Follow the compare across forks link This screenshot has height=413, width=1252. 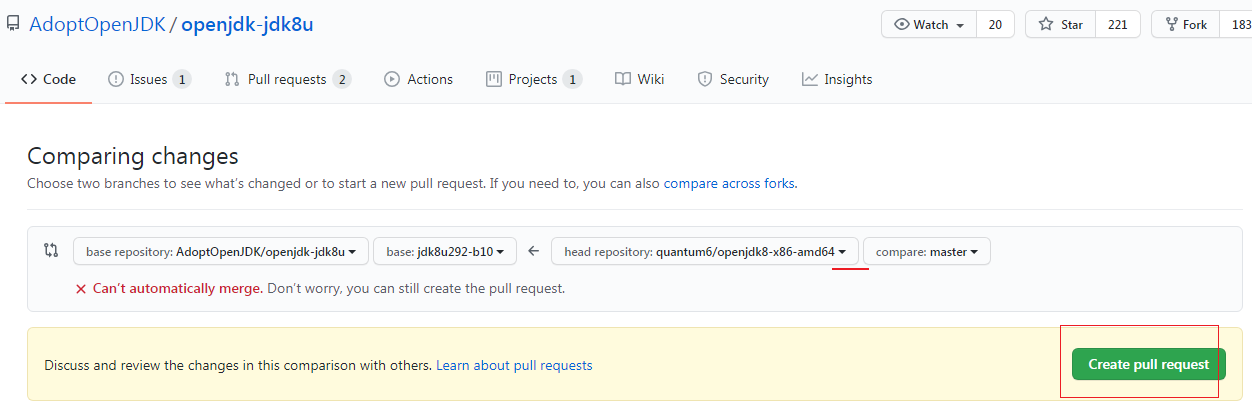[x=729, y=184]
